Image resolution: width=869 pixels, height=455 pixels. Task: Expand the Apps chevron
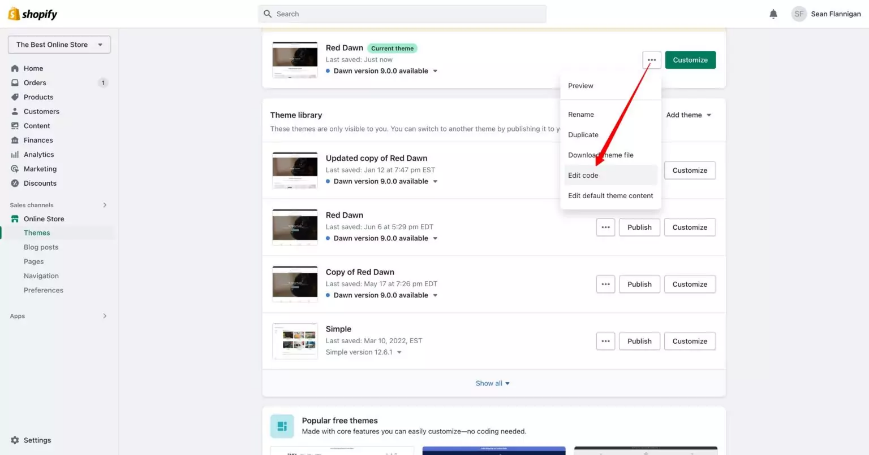click(105, 316)
